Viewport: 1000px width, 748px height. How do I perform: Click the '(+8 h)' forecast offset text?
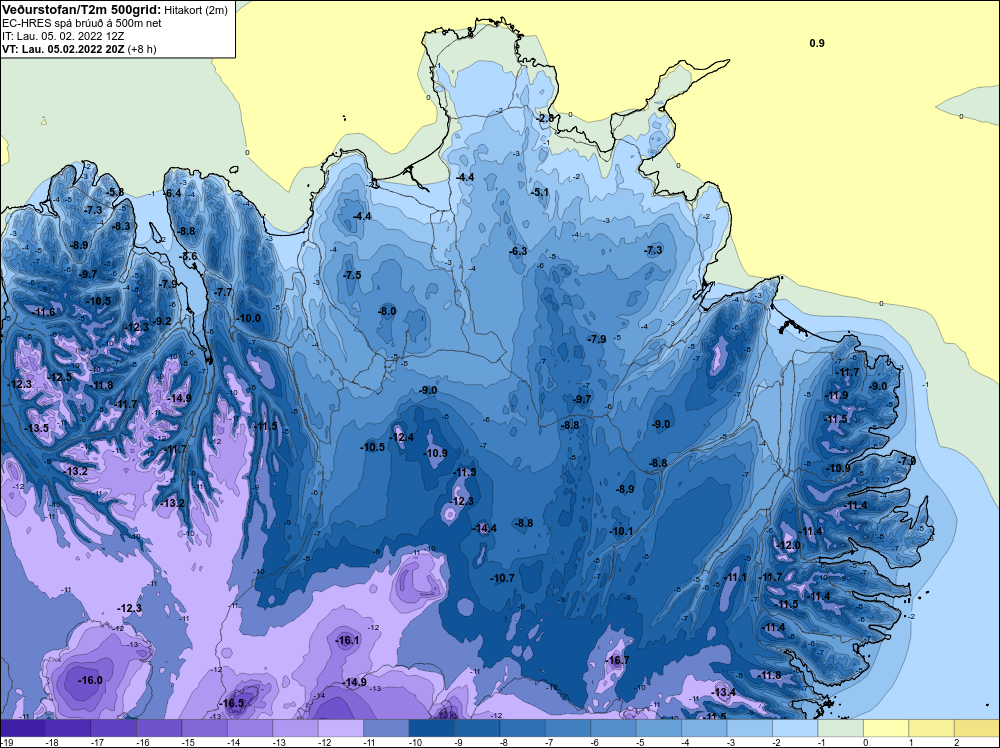pos(142,49)
